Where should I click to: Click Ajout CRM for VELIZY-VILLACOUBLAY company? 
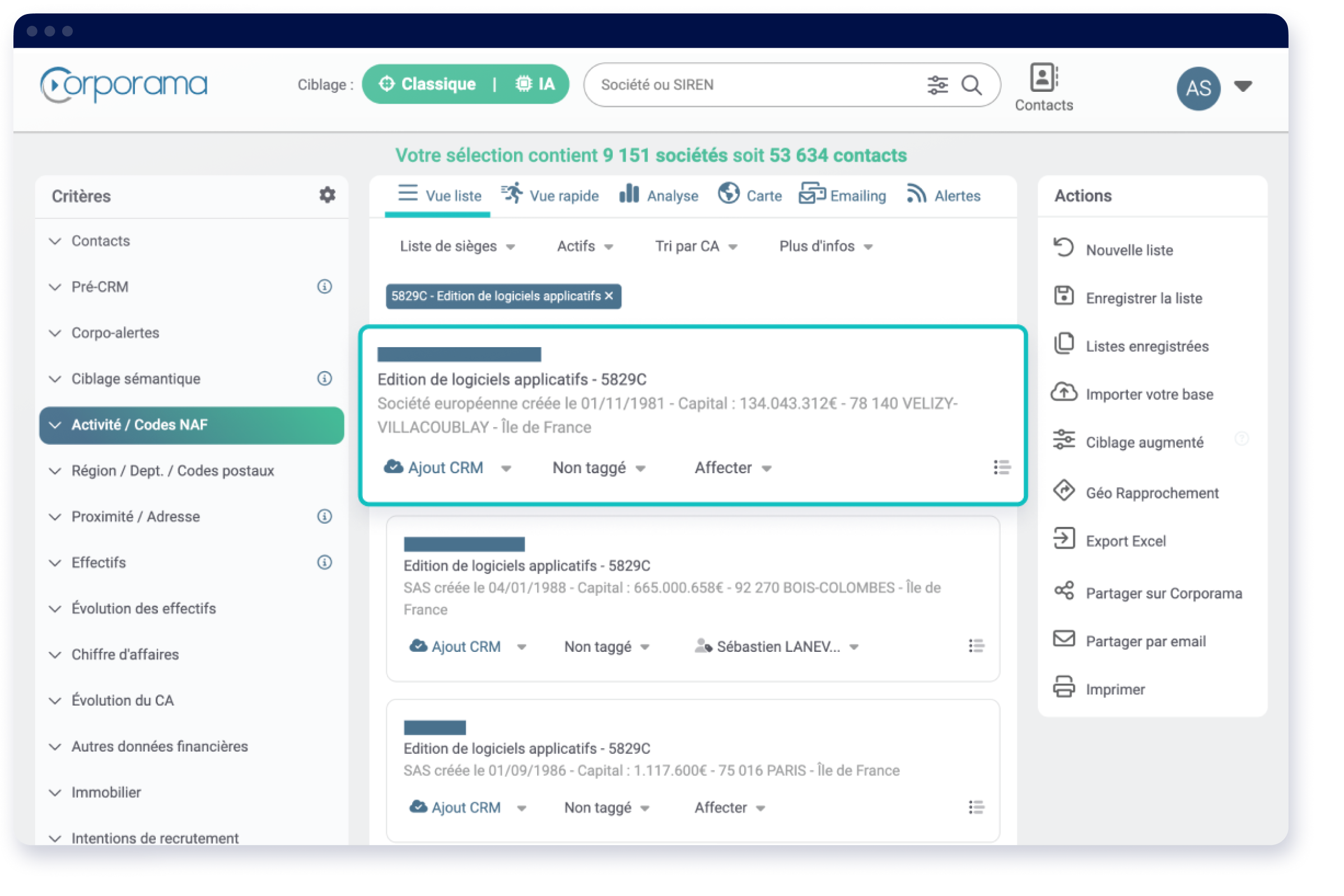coord(435,468)
